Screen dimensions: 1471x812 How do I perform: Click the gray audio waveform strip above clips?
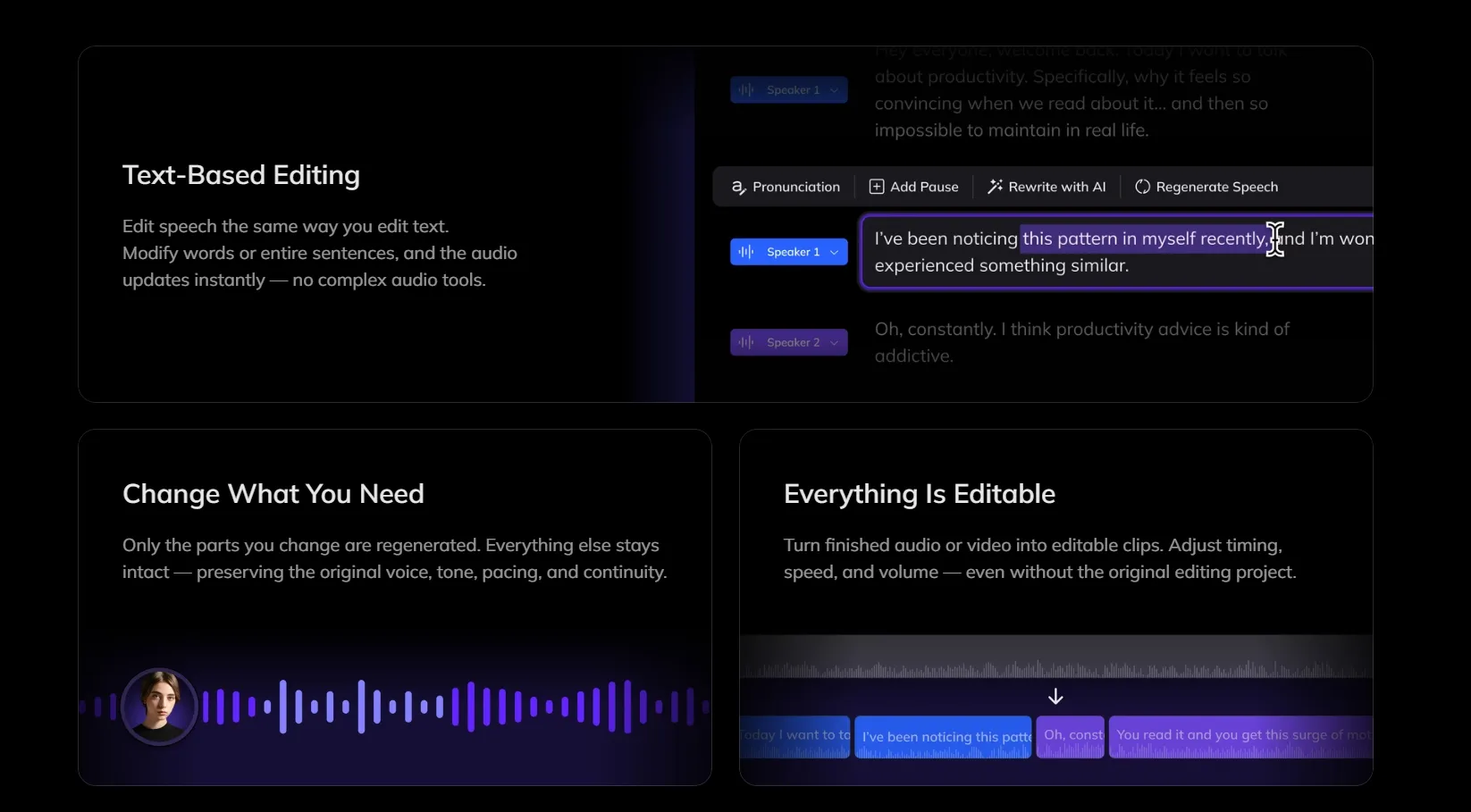(x=1055, y=657)
